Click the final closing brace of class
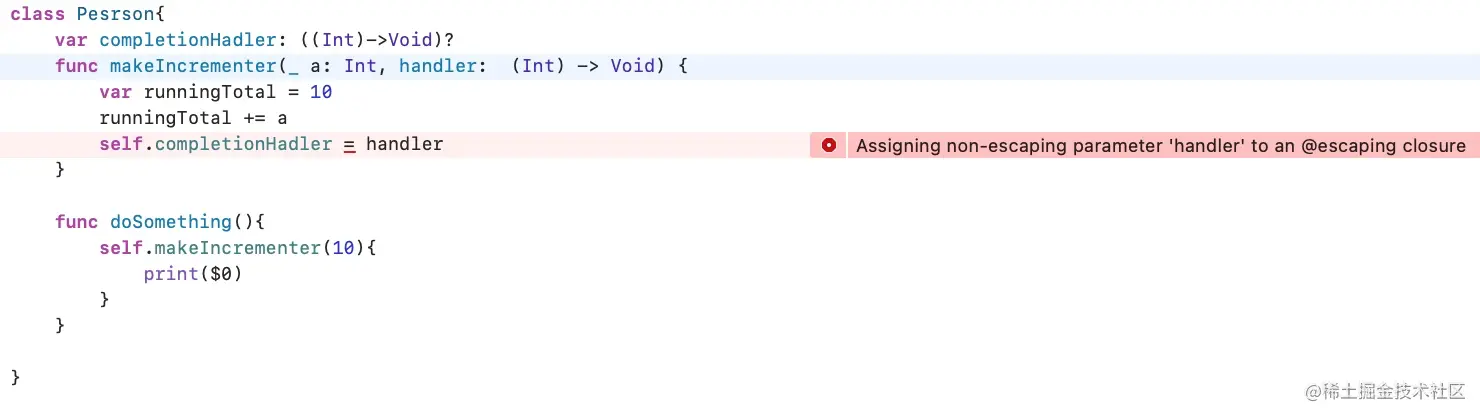The height and width of the screenshot is (416, 1480). pyautogui.click(x=15, y=378)
